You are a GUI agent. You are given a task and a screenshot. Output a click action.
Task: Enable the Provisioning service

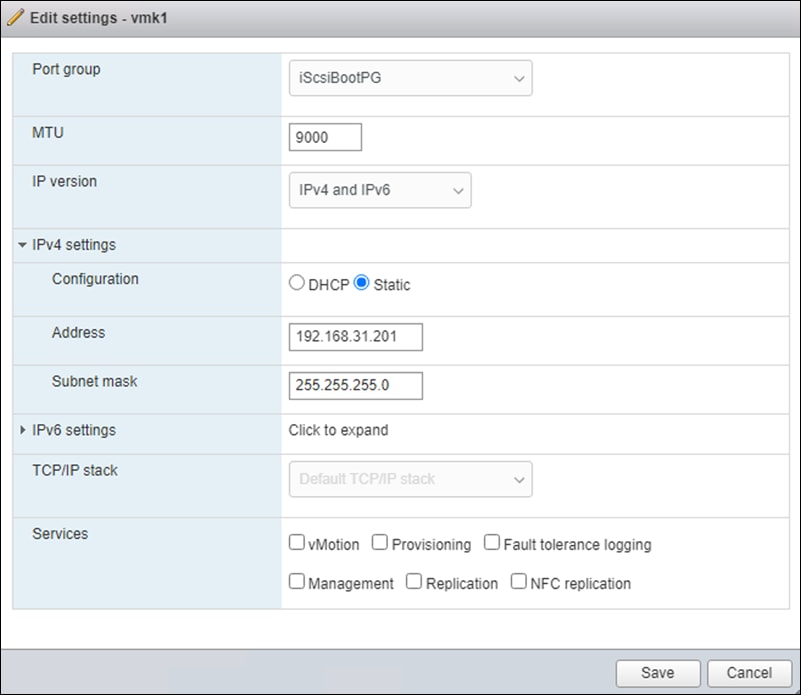pyautogui.click(x=379, y=542)
